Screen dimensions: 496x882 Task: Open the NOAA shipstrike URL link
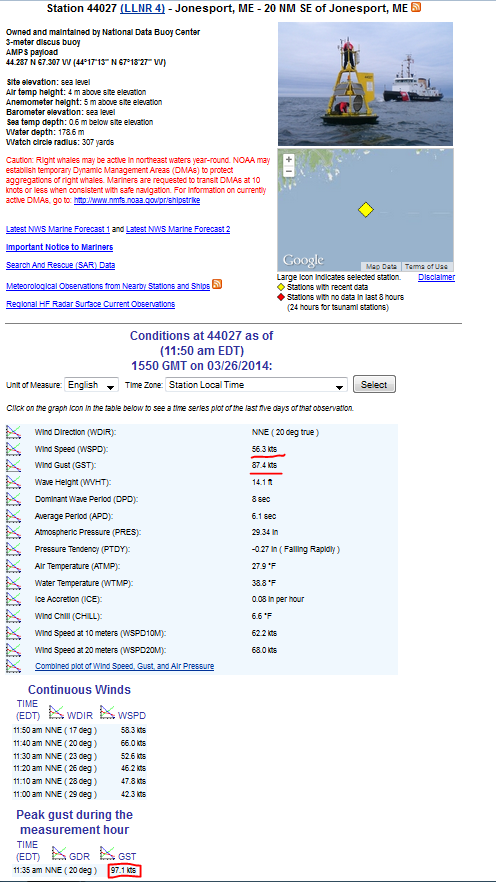click(x=137, y=200)
